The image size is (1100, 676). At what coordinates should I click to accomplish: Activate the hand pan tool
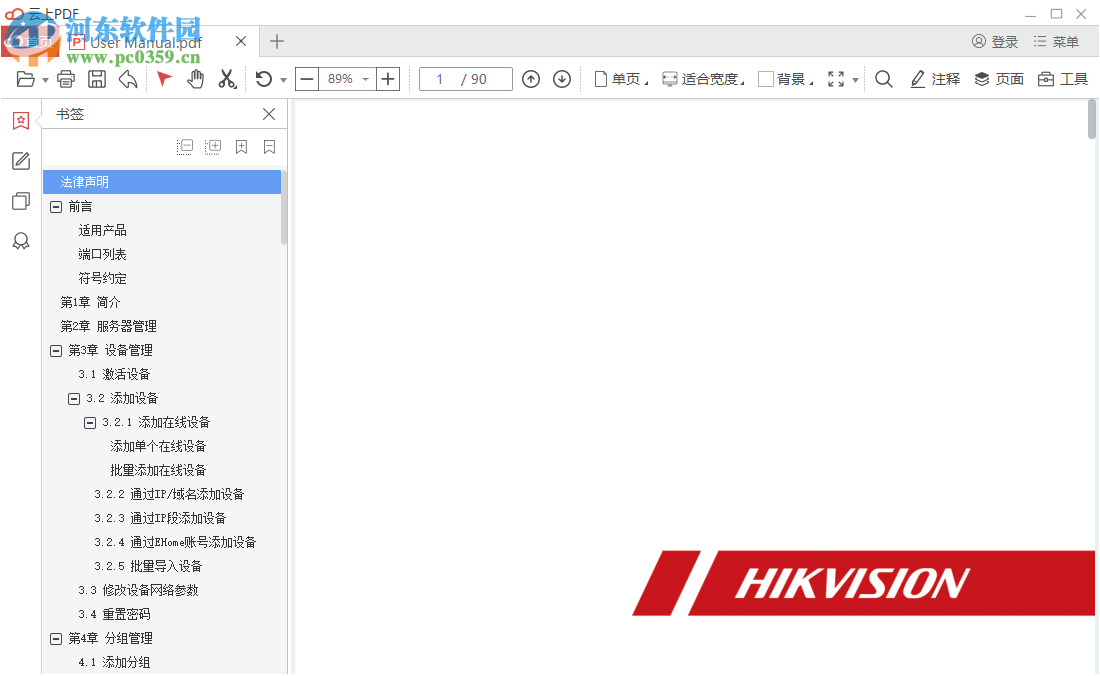point(196,79)
